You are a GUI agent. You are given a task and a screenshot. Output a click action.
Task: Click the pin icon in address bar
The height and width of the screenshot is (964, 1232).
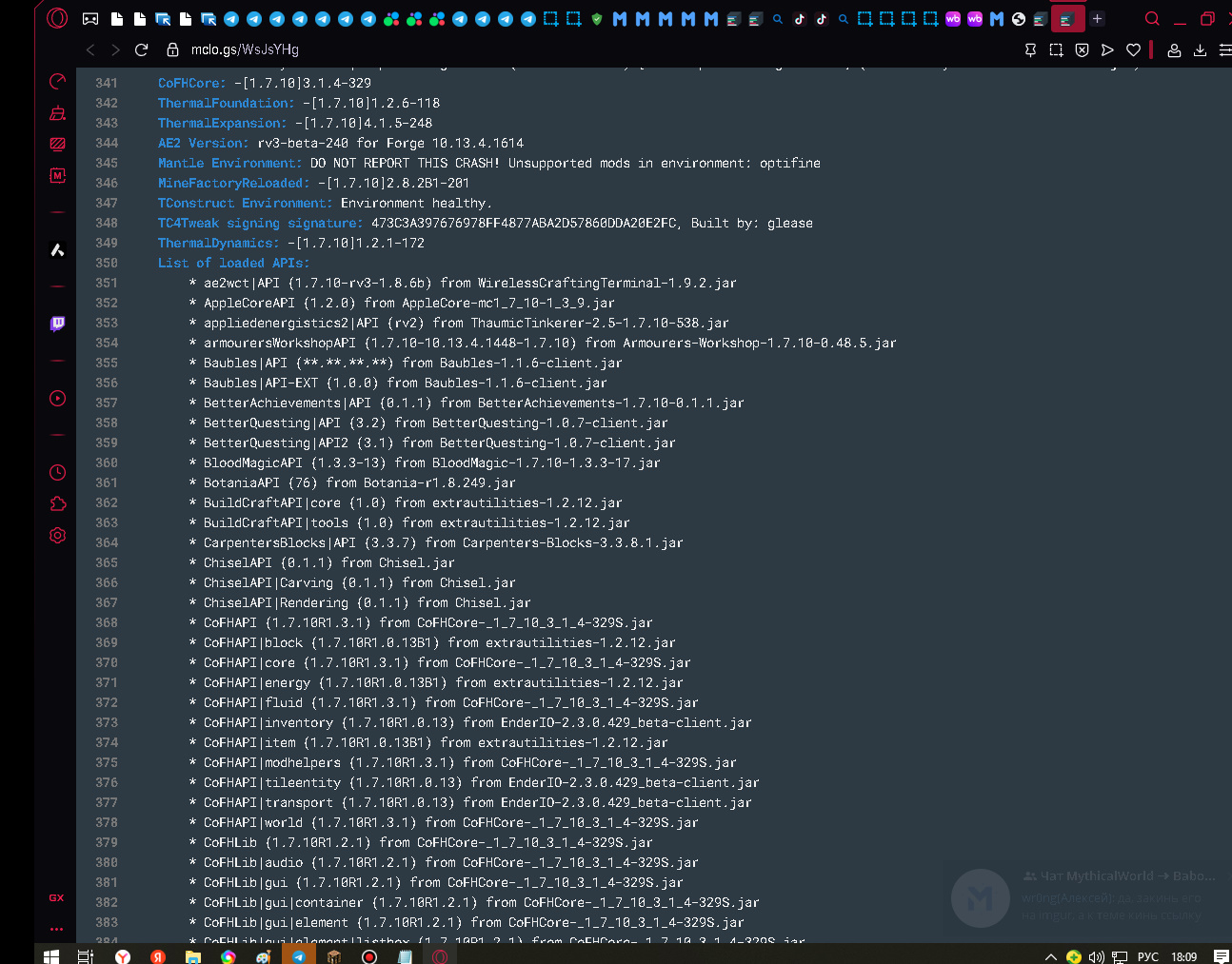(x=1030, y=49)
